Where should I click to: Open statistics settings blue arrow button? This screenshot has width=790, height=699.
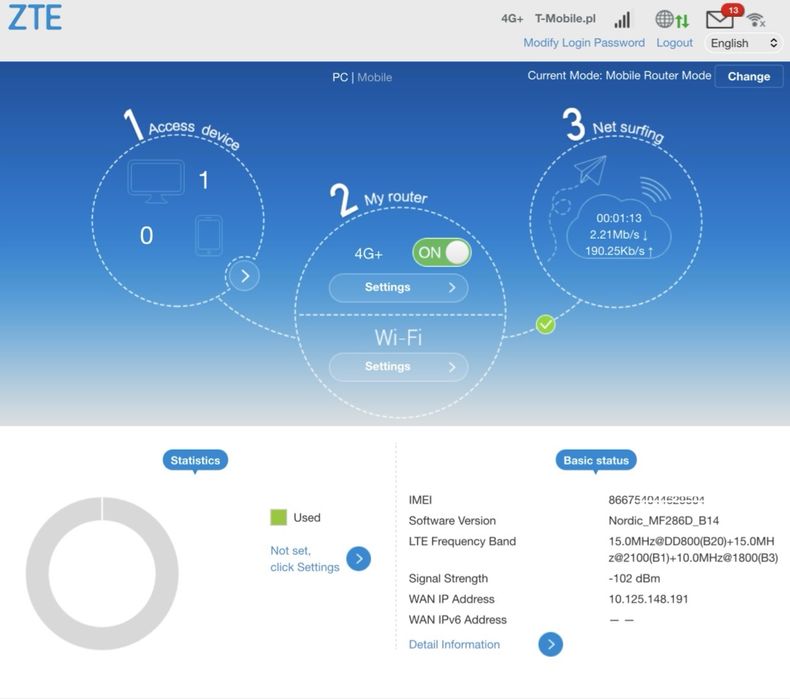(359, 558)
